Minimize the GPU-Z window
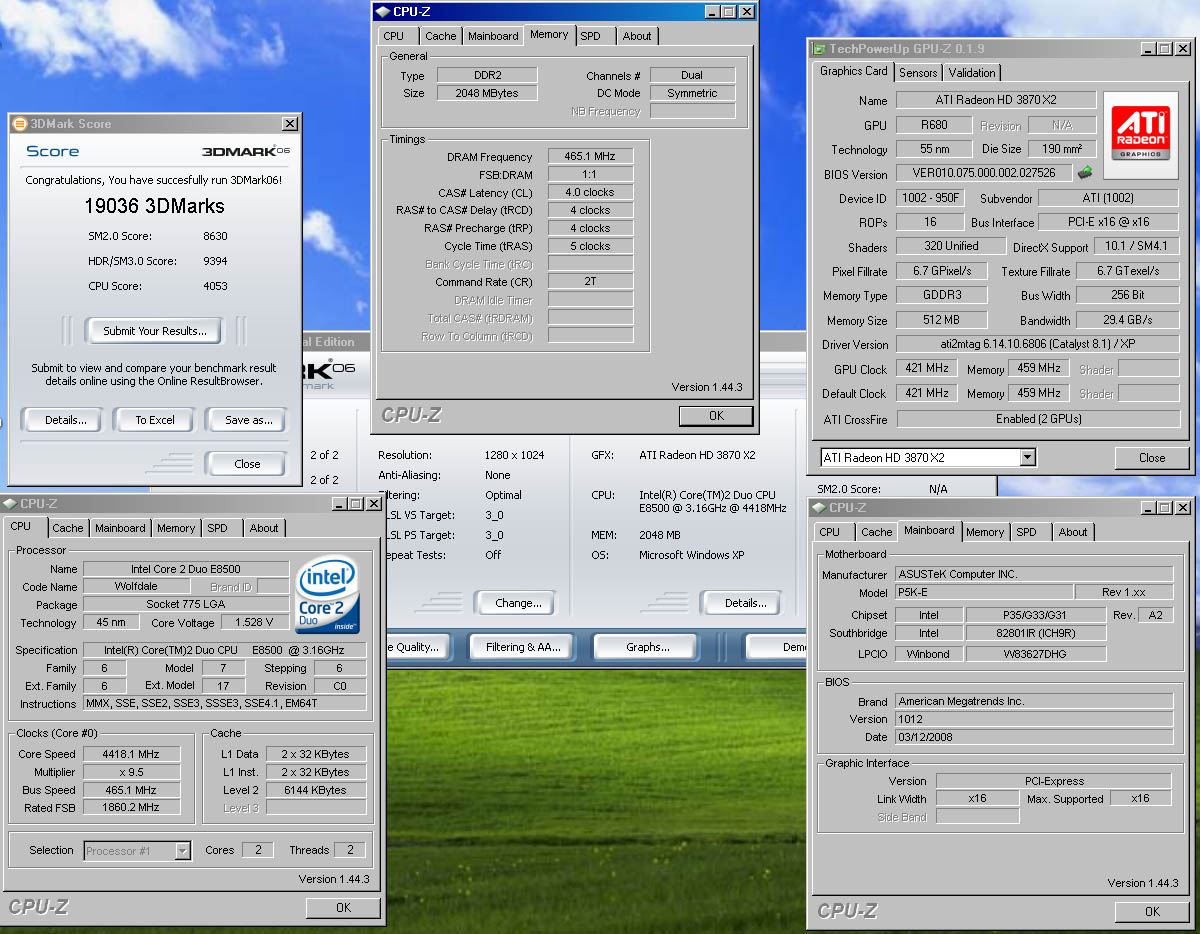The width and height of the screenshot is (1200, 934). tap(1149, 48)
